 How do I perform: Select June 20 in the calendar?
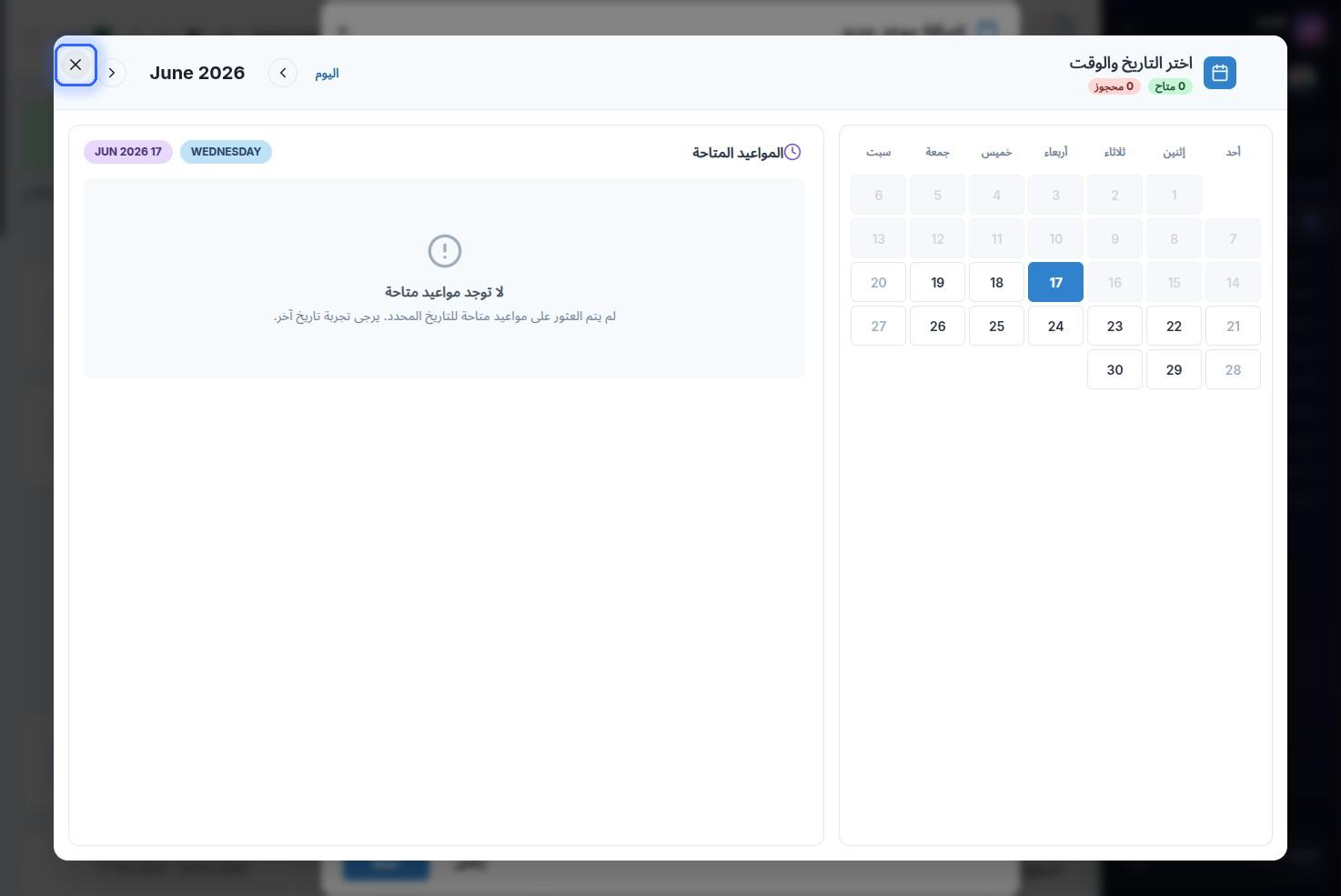coord(878,282)
